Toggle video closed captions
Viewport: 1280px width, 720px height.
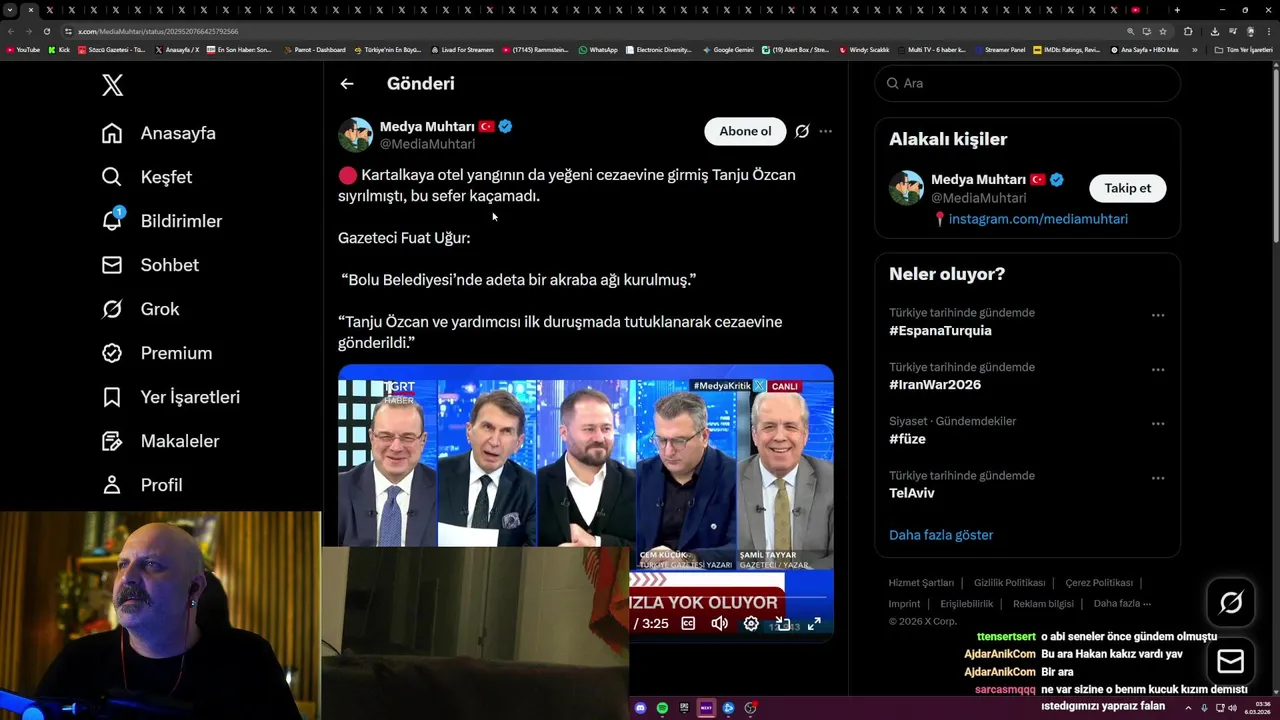tap(688, 624)
